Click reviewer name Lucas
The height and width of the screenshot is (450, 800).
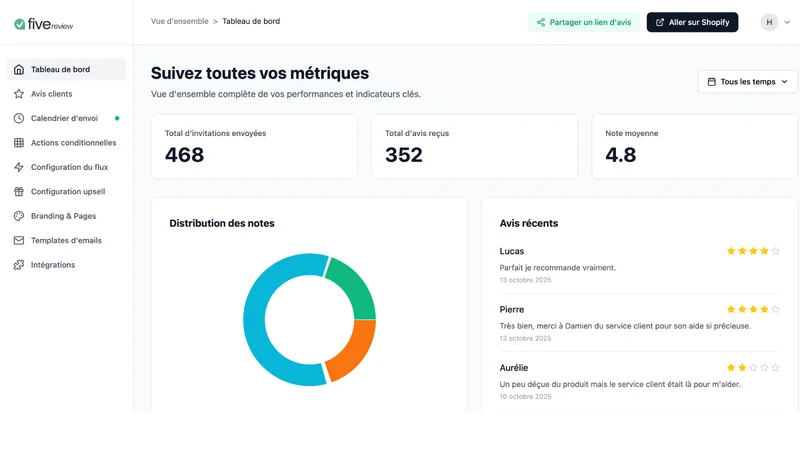(512, 251)
